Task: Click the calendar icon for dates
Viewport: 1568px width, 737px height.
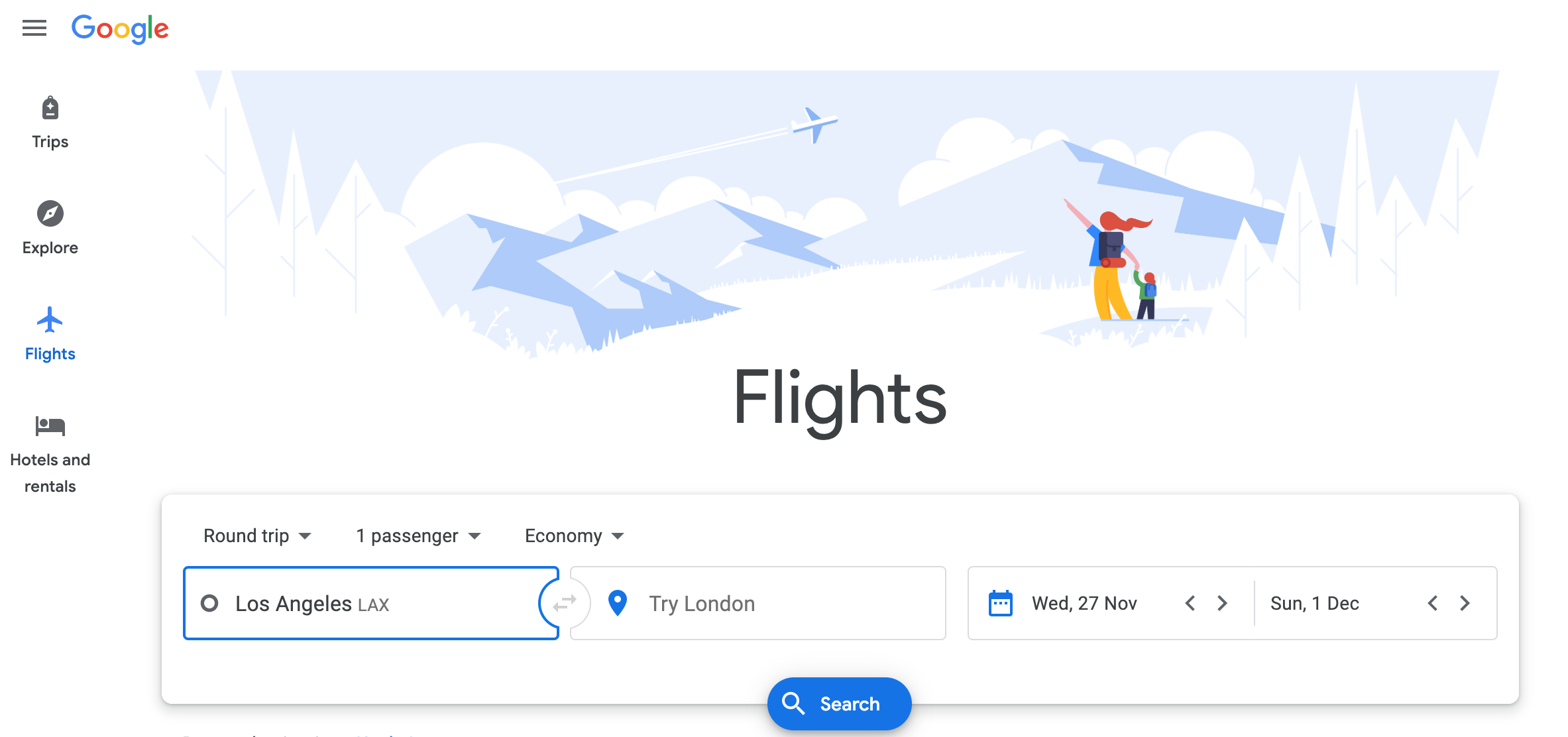Action: pos(999,603)
